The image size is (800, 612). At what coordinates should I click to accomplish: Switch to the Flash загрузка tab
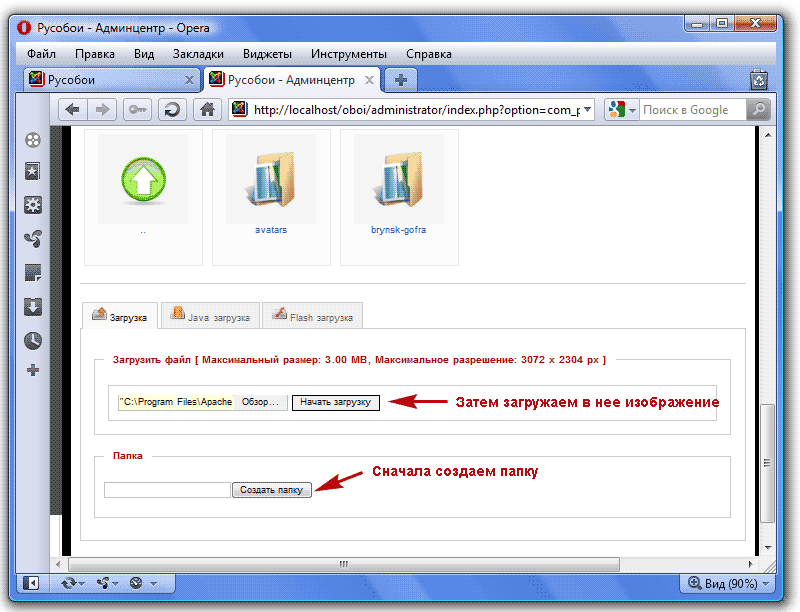pos(312,317)
